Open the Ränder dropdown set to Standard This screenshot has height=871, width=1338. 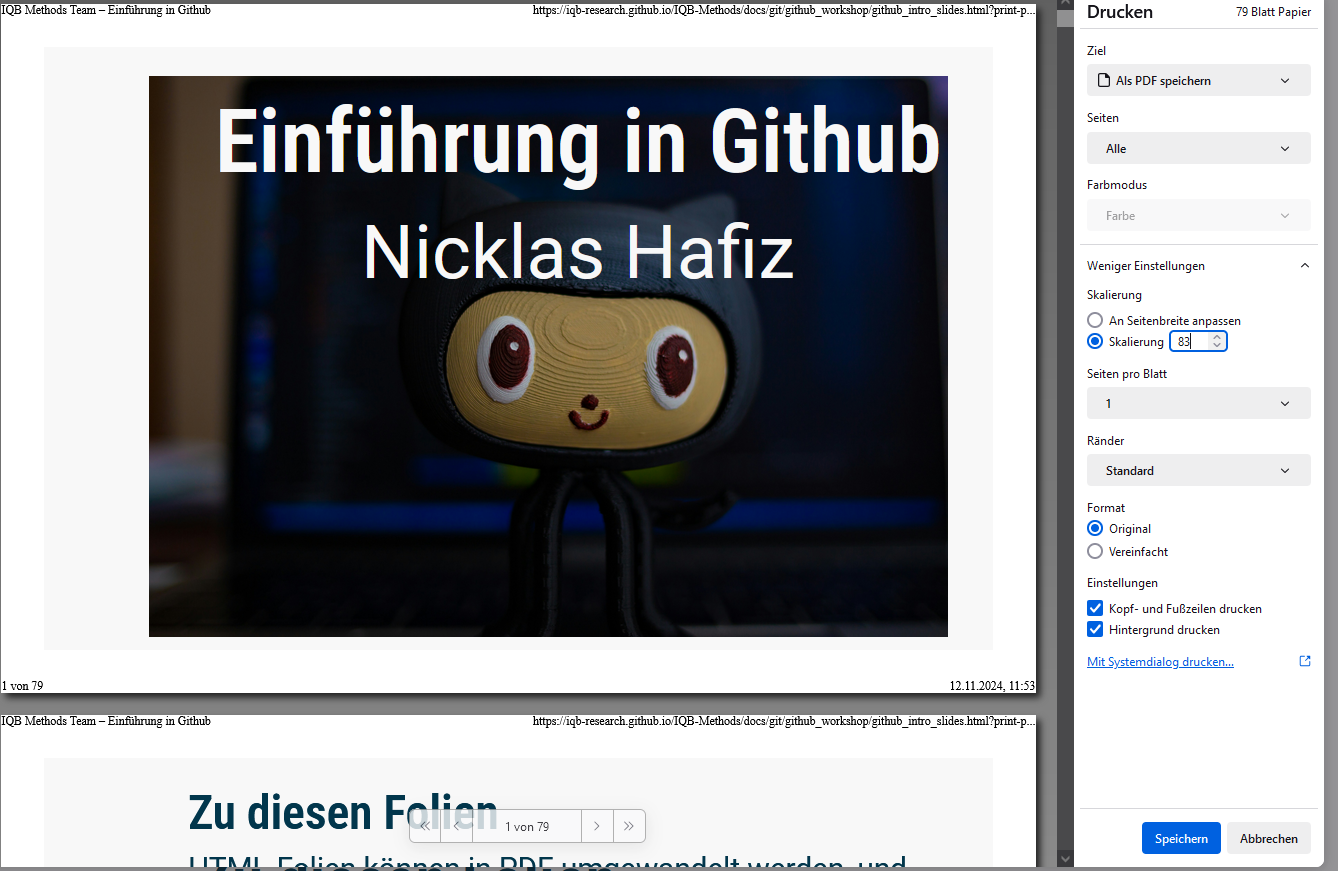tap(1198, 471)
